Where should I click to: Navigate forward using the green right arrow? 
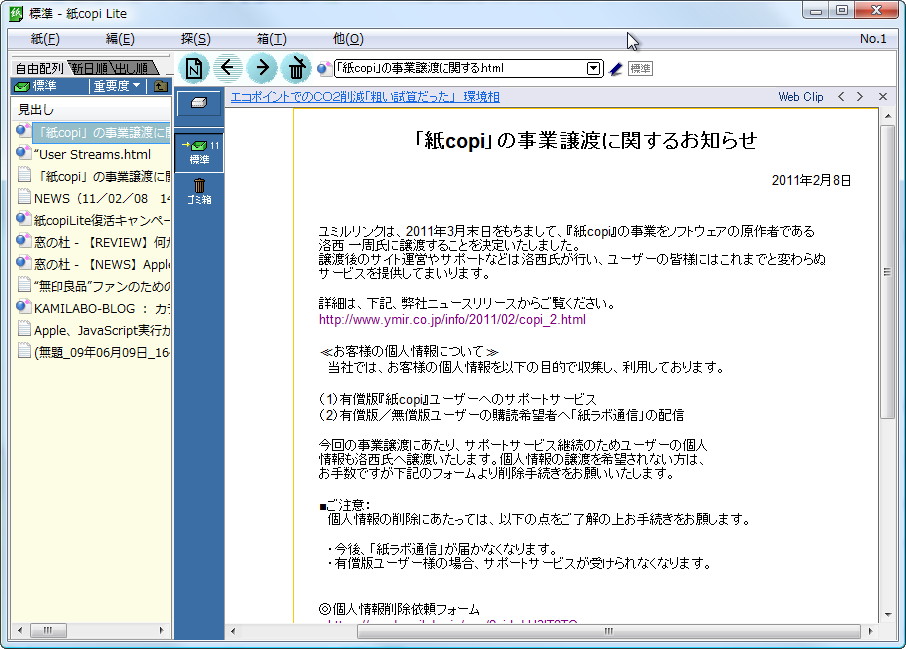tap(263, 68)
